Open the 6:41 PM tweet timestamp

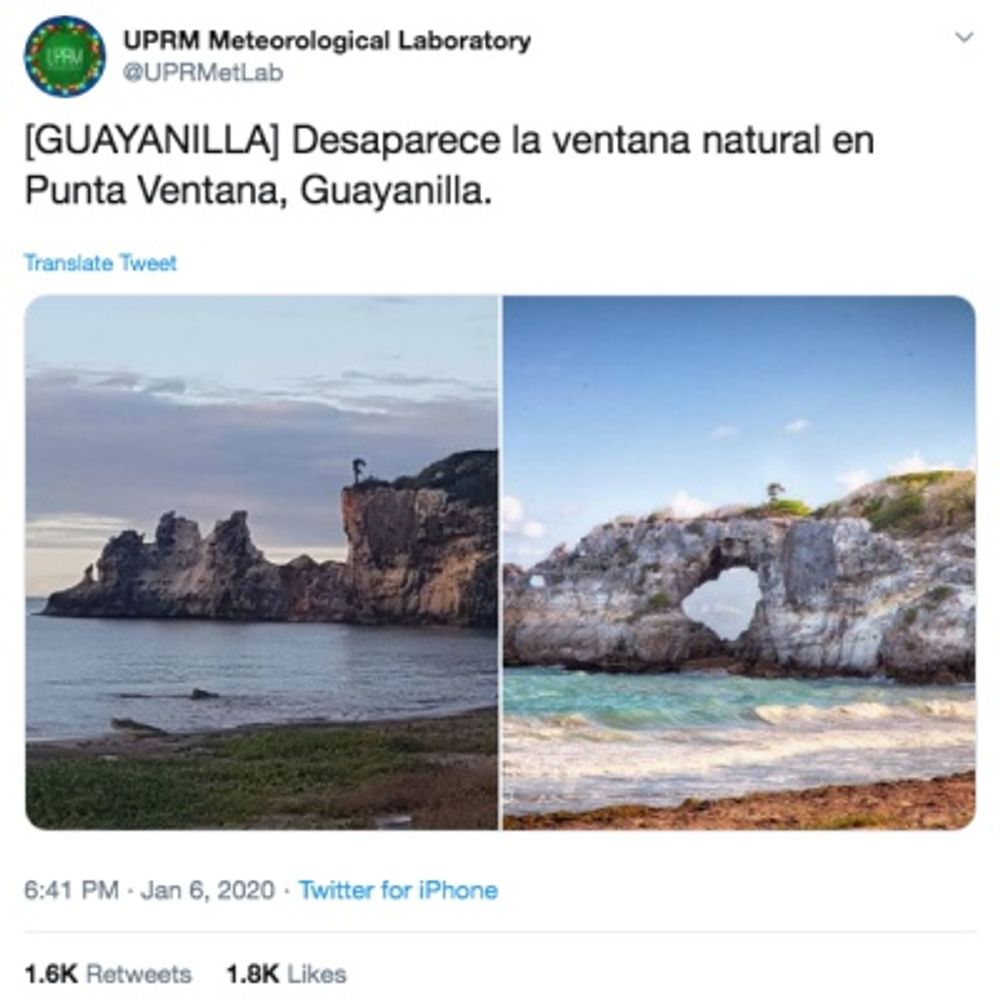click(x=71, y=890)
